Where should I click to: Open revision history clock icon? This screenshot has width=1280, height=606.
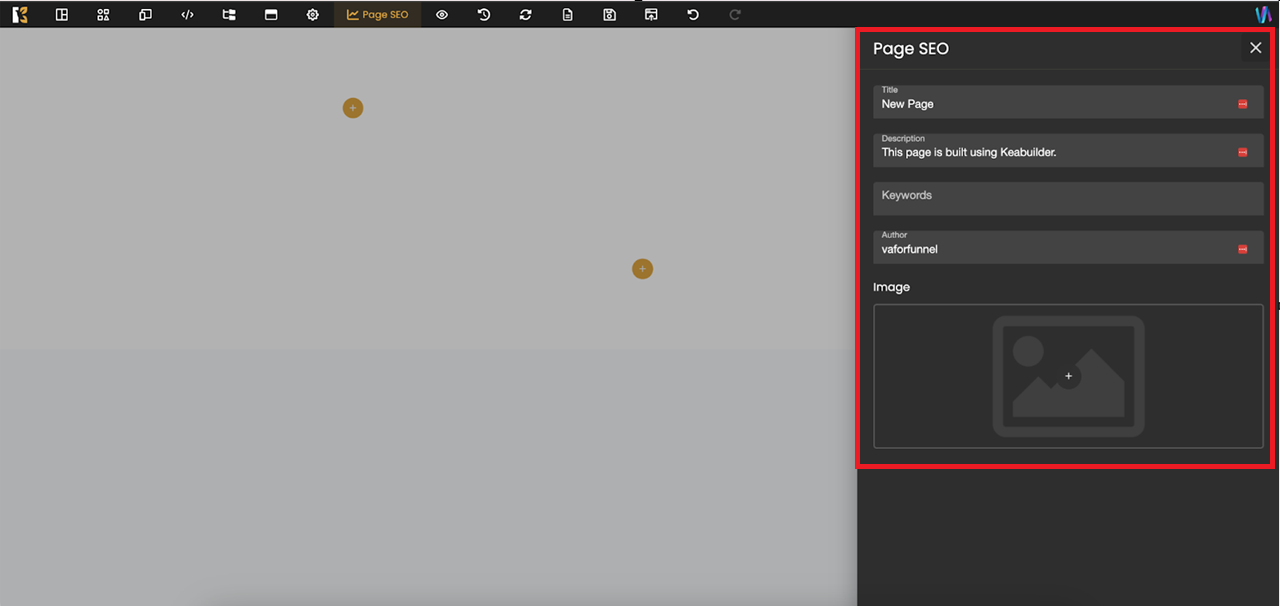484,15
